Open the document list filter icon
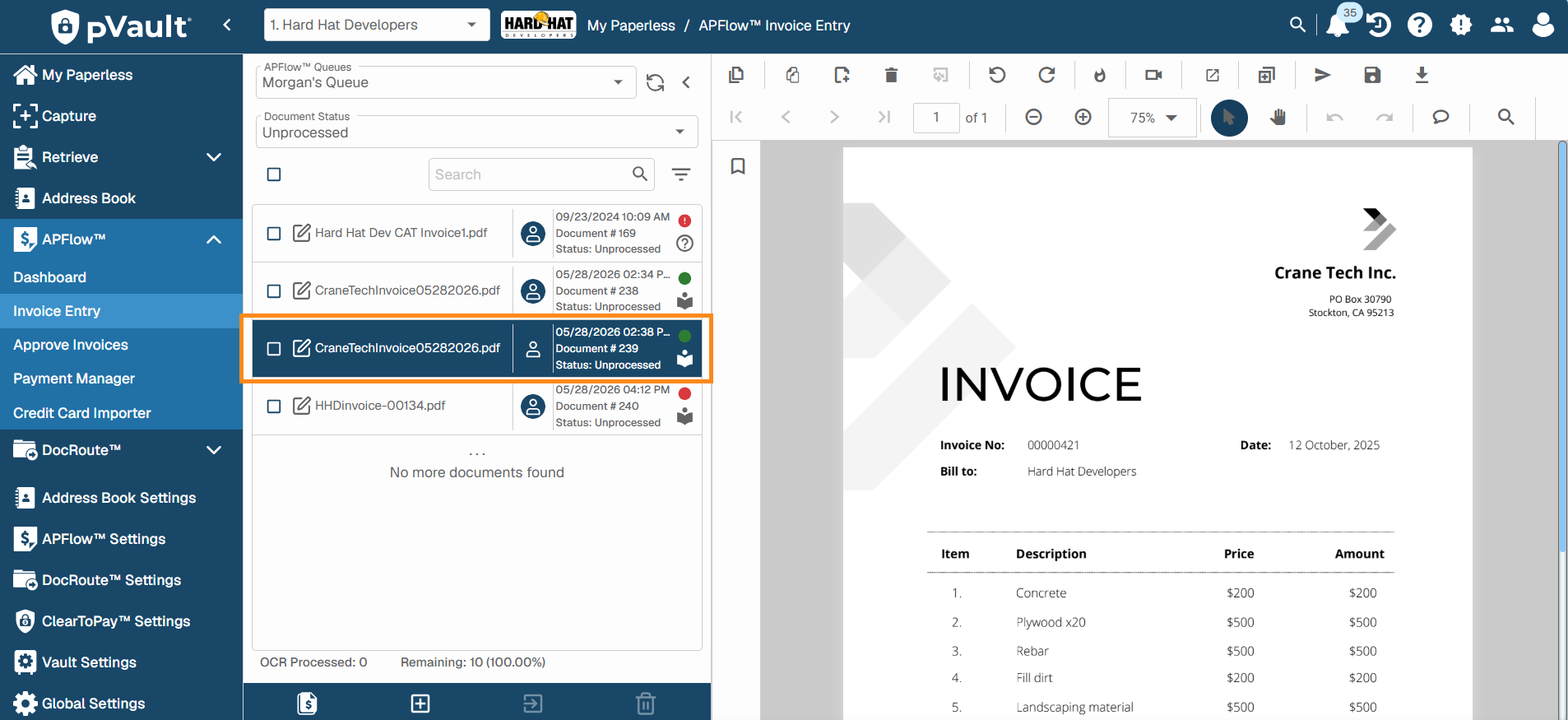 click(681, 174)
